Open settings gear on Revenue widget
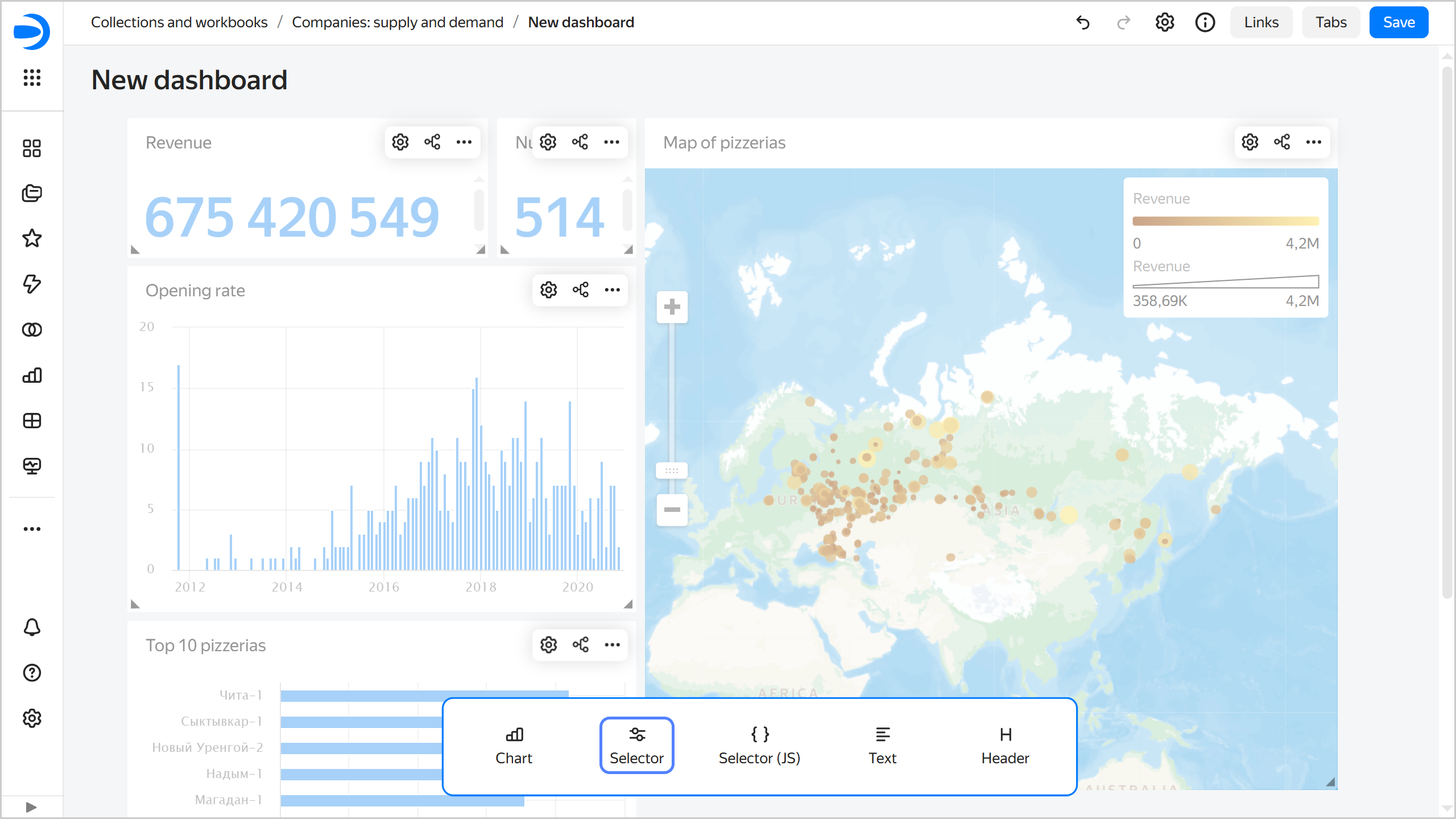1456x819 pixels. coord(400,142)
